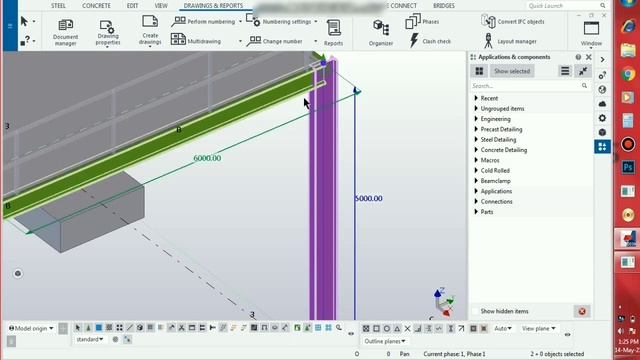Click the help icon in Applications & components
The width and height of the screenshot is (640, 360).
coord(578,57)
